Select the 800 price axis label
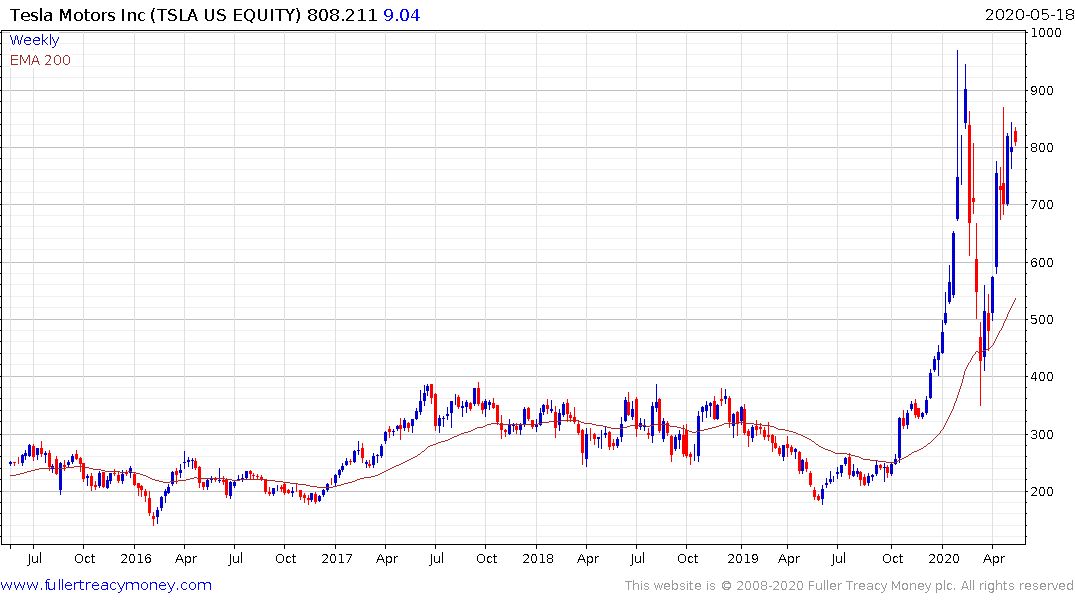1075x600 pixels. pyautogui.click(x=1042, y=147)
